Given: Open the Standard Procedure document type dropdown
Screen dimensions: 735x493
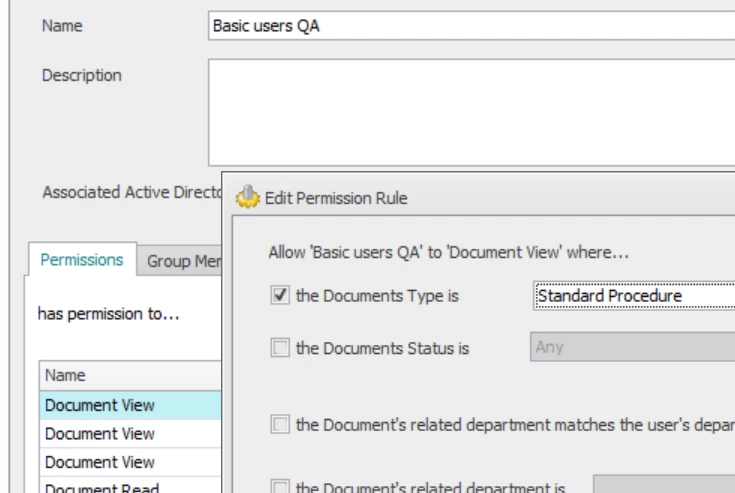Looking at the screenshot, I should pos(632,296).
